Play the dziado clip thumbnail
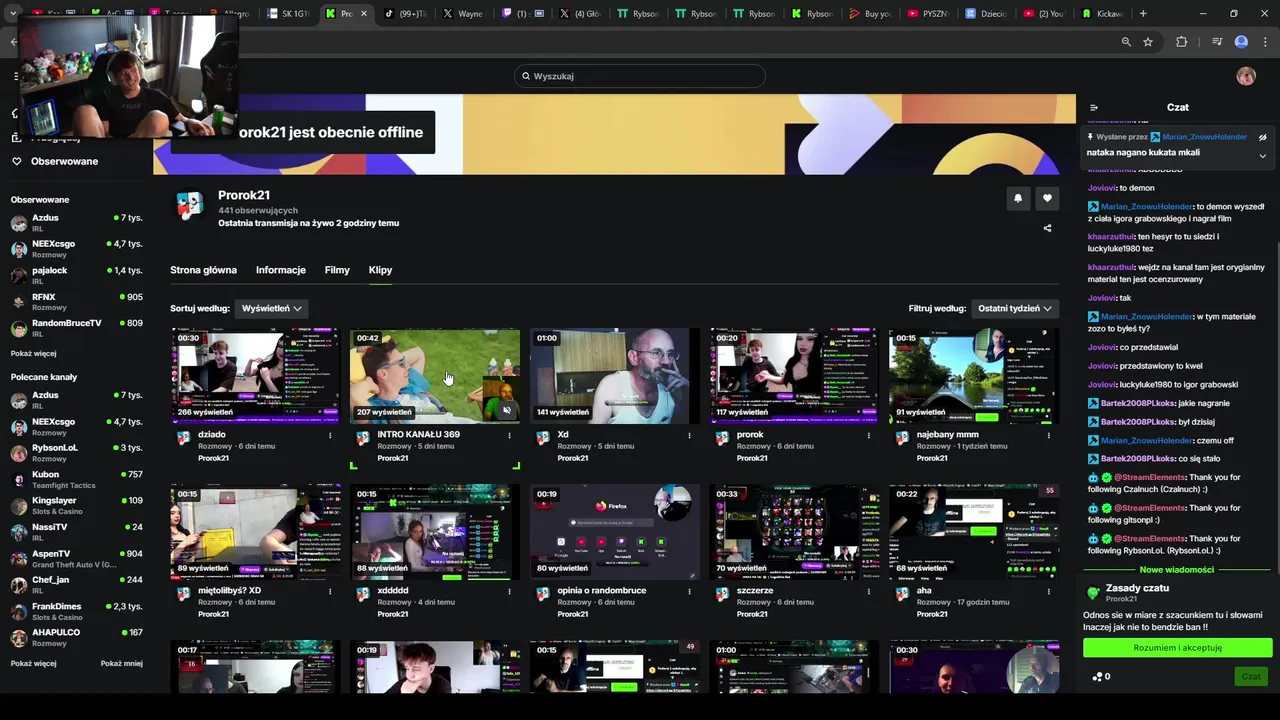This screenshot has height=720, width=1280. pyautogui.click(x=255, y=375)
